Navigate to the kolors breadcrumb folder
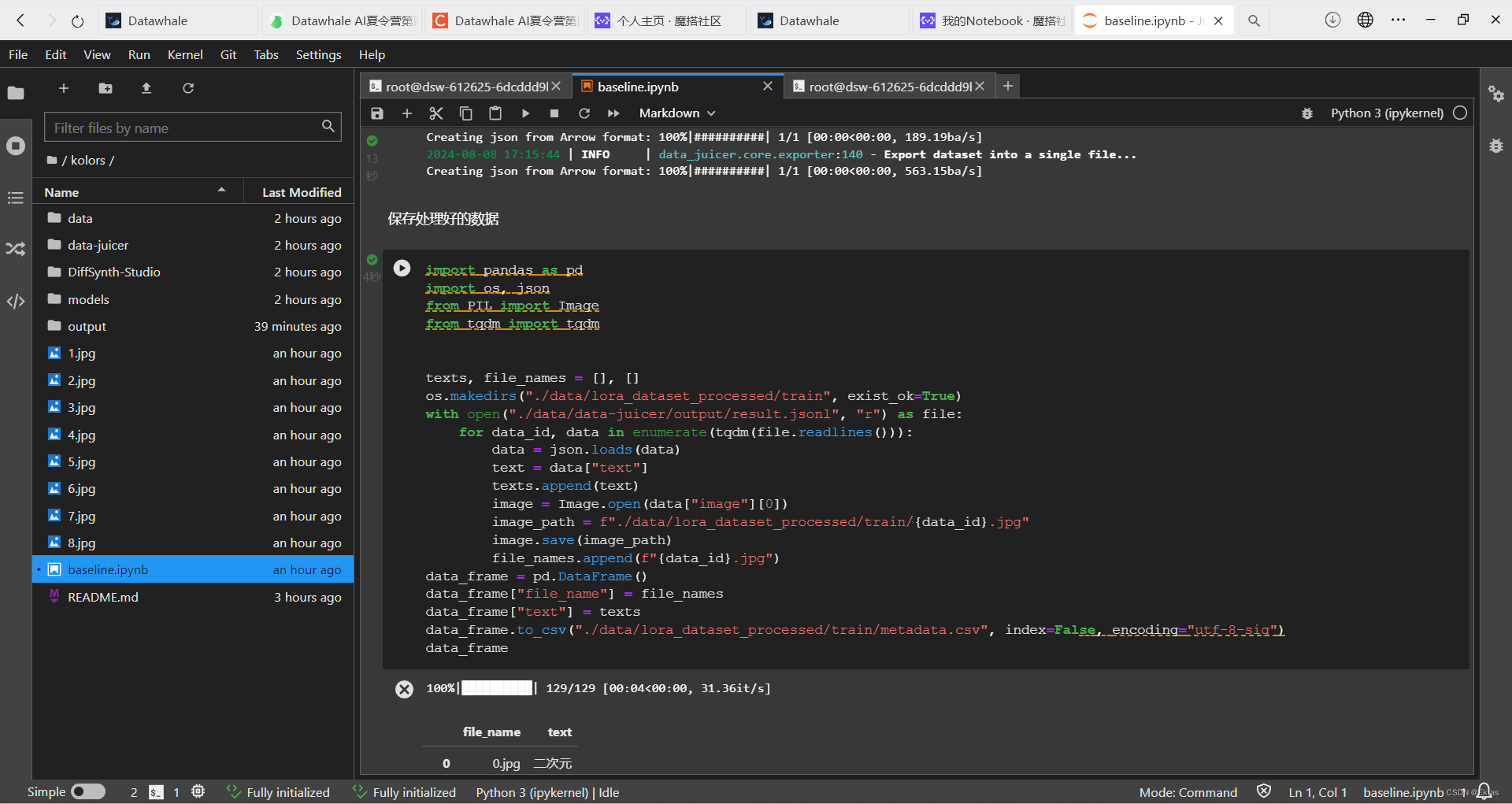Image resolution: width=1512 pixels, height=804 pixels. click(87, 160)
